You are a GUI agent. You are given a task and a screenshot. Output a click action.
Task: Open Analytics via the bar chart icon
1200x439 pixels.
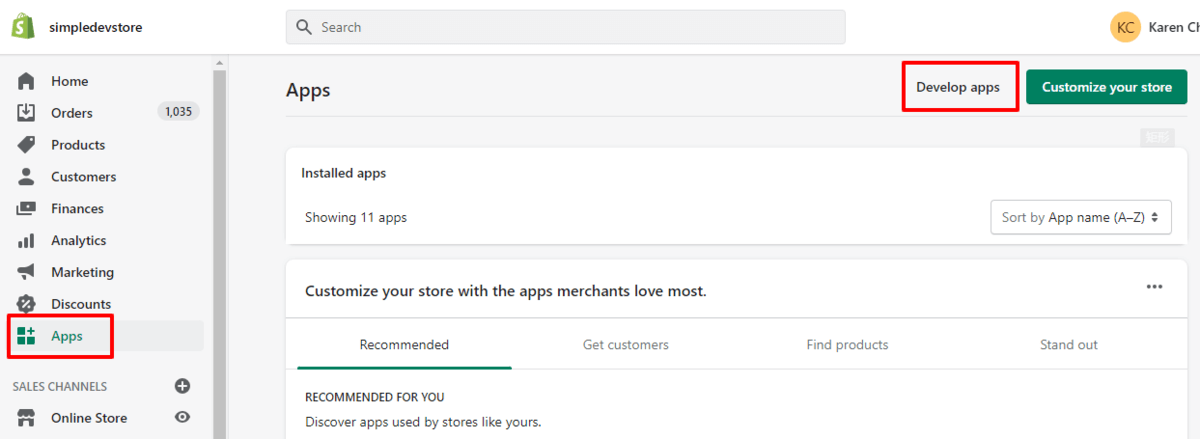tap(27, 241)
